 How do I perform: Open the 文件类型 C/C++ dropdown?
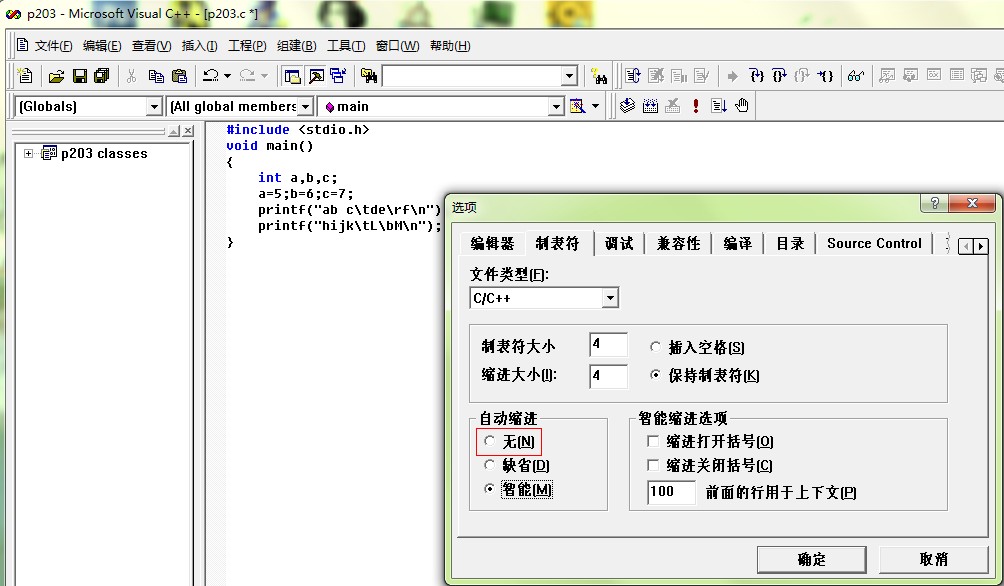point(610,298)
